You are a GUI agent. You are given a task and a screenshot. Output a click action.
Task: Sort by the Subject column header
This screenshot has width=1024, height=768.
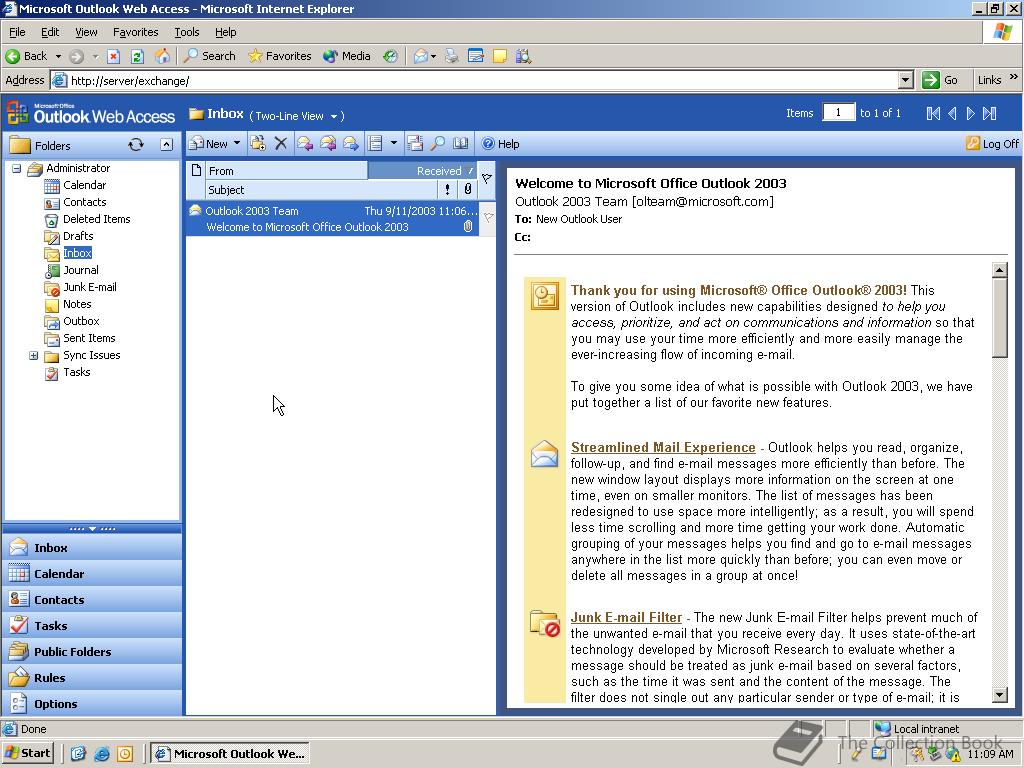[x=321, y=190]
